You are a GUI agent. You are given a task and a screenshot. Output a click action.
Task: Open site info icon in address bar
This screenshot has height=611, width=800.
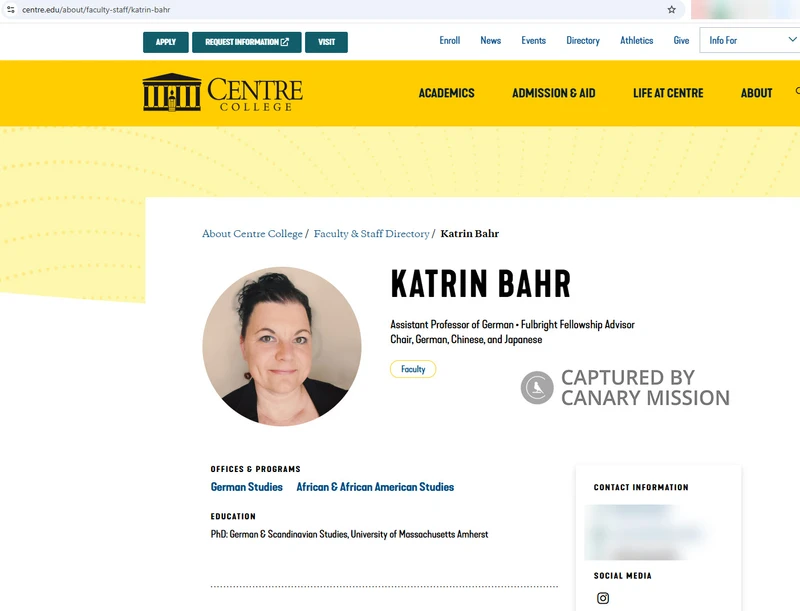coord(11,9)
